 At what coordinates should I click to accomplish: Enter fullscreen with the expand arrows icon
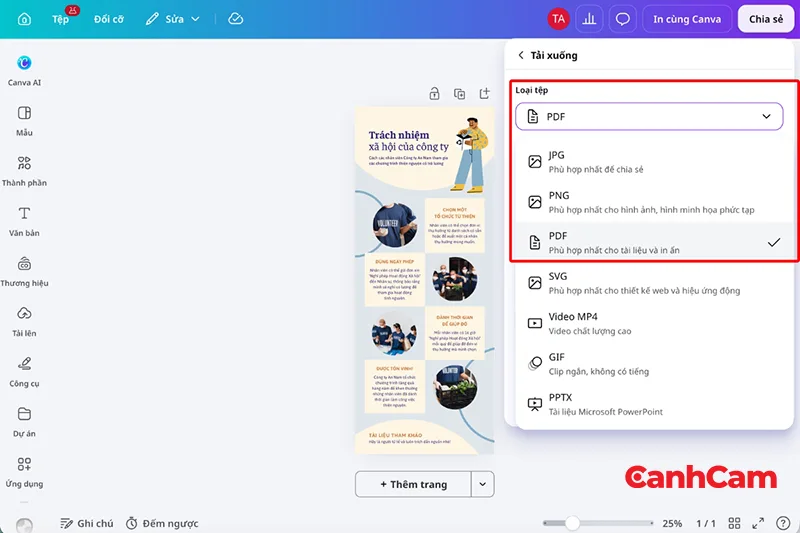click(758, 523)
